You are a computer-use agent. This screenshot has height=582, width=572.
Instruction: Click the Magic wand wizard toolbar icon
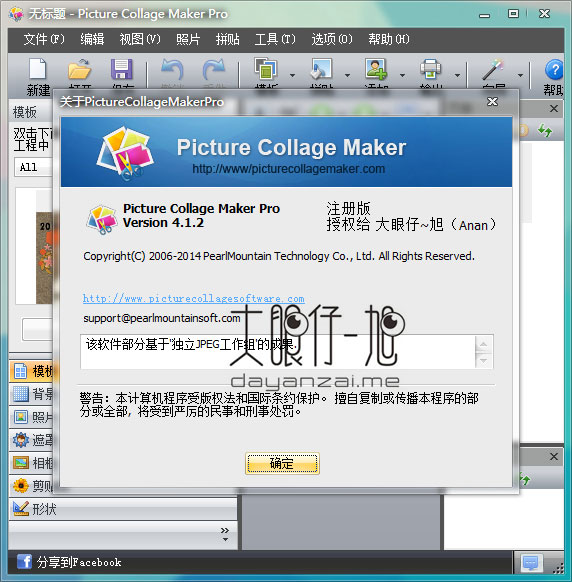(x=493, y=69)
